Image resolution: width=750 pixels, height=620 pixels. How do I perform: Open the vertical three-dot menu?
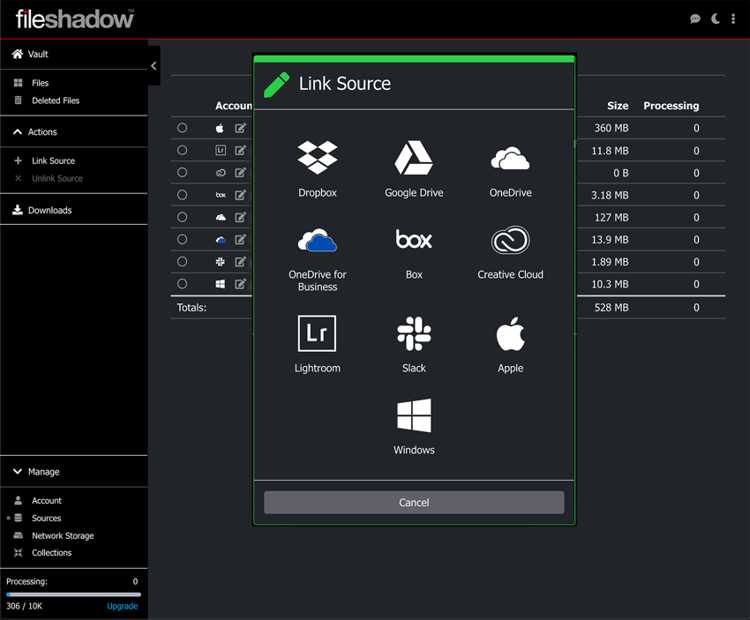(733, 19)
